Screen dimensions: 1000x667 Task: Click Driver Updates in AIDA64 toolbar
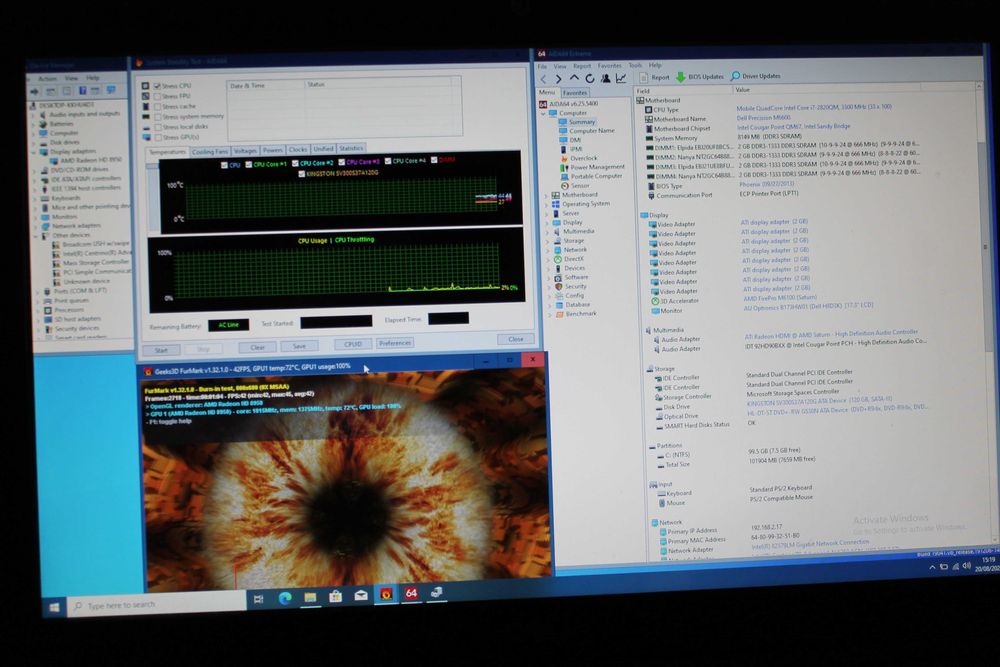point(755,76)
